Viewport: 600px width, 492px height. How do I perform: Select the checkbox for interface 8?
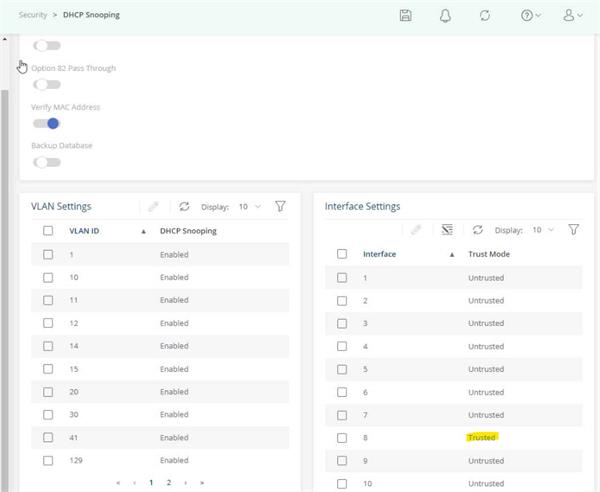[342, 438]
